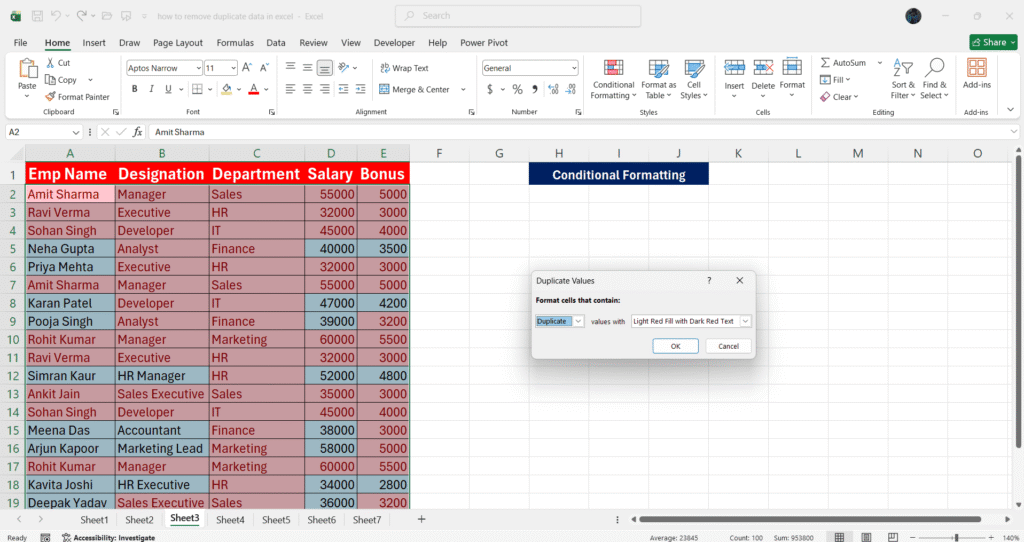Click Cancel in Duplicate Values dialog

pyautogui.click(x=728, y=346)
